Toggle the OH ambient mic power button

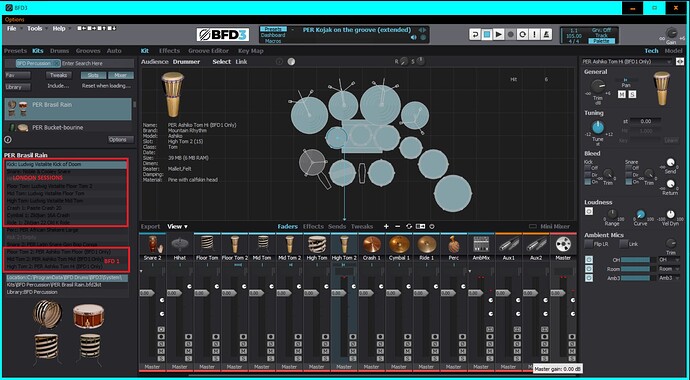(589, 260)
